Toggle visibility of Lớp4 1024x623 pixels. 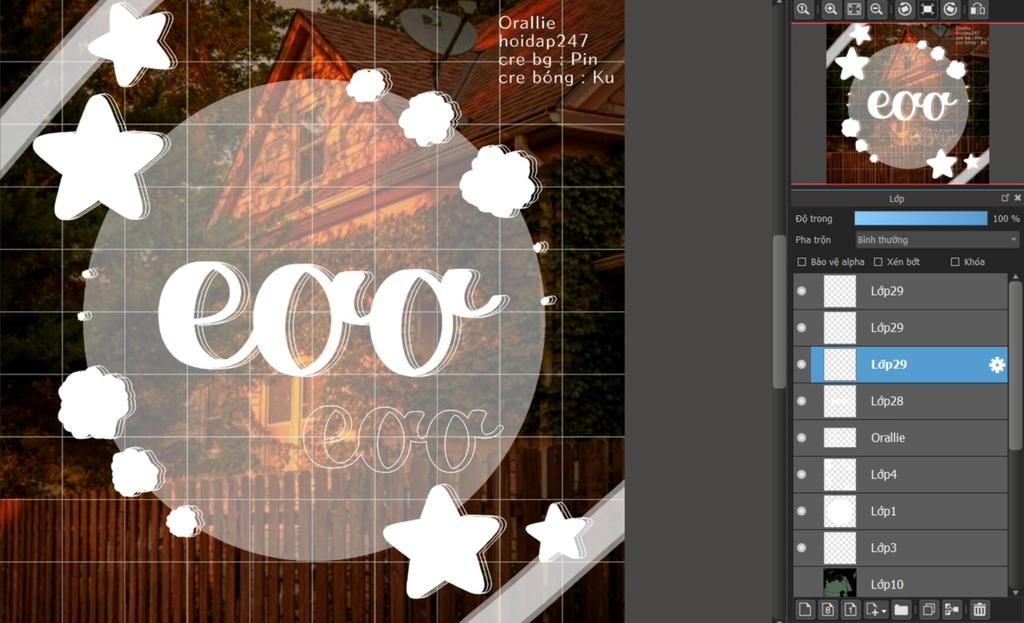coord(802,475)
